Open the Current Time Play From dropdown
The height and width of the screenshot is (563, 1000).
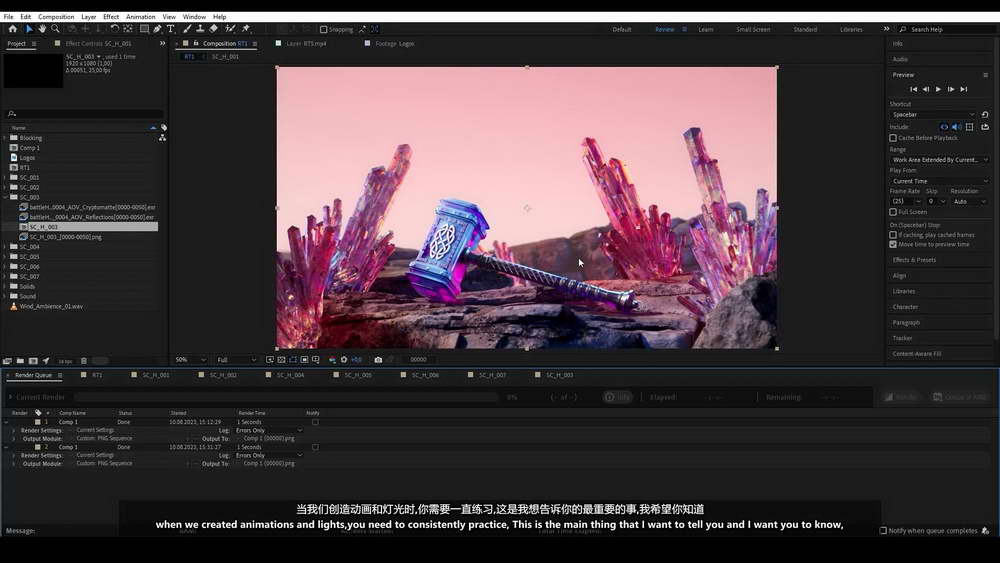pyautogui.click(x=940, y=181)
